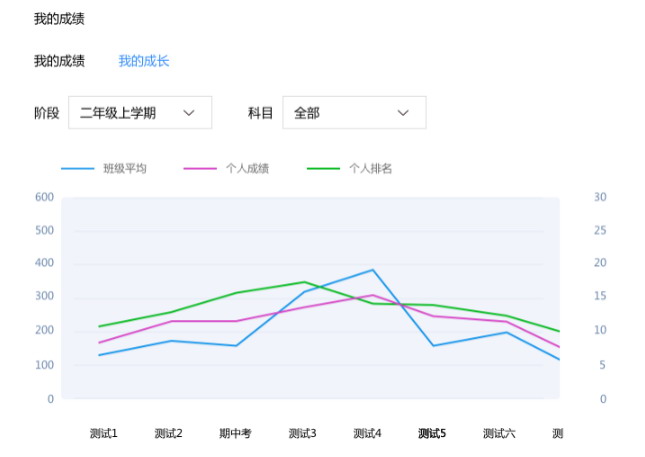Toggle the 班级平均 legend series
This screenshot has width=645, height=457.
pos(124,168)
